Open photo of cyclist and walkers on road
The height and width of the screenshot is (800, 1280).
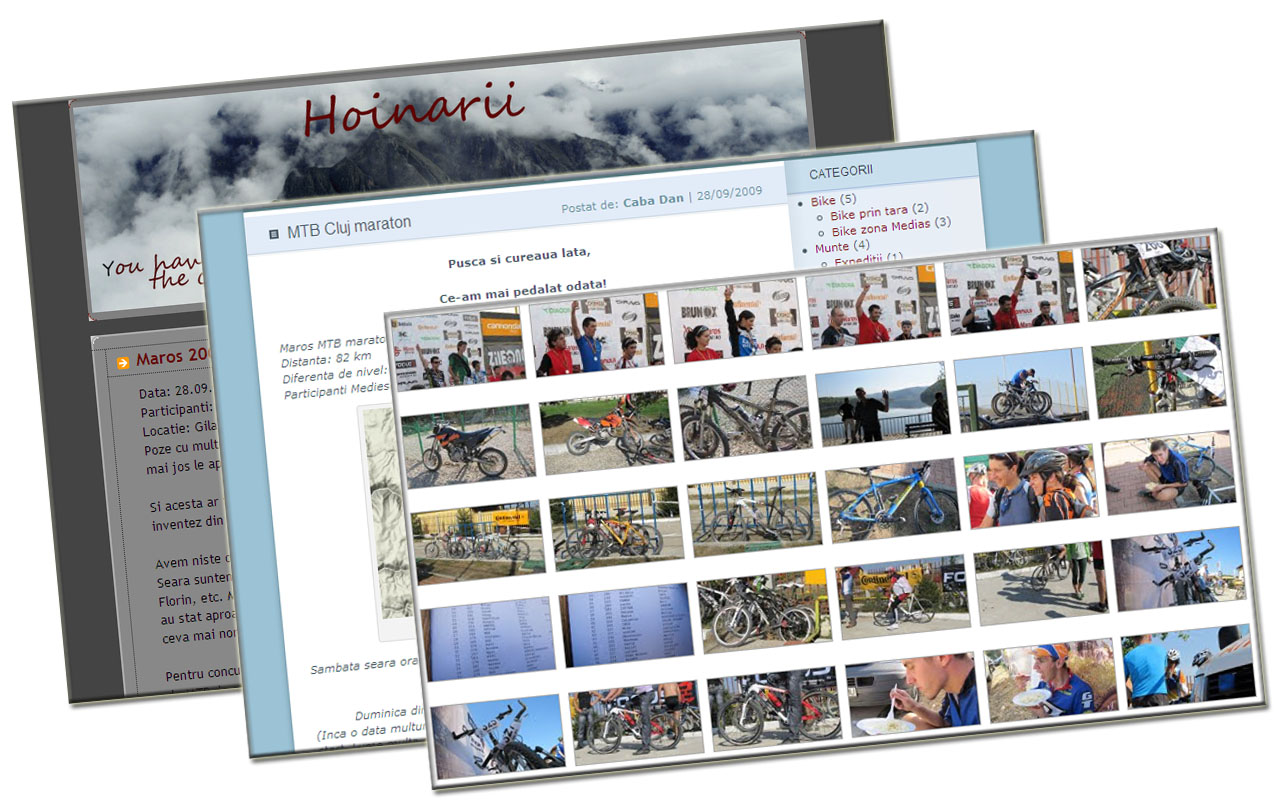click(x=1041, y=581)
